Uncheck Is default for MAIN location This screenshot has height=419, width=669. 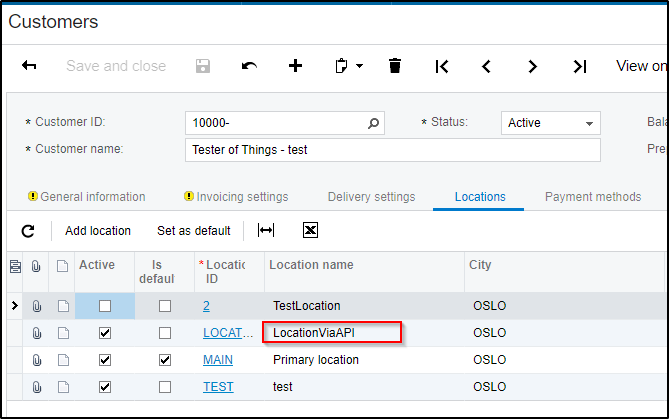[x=165, y=360]
